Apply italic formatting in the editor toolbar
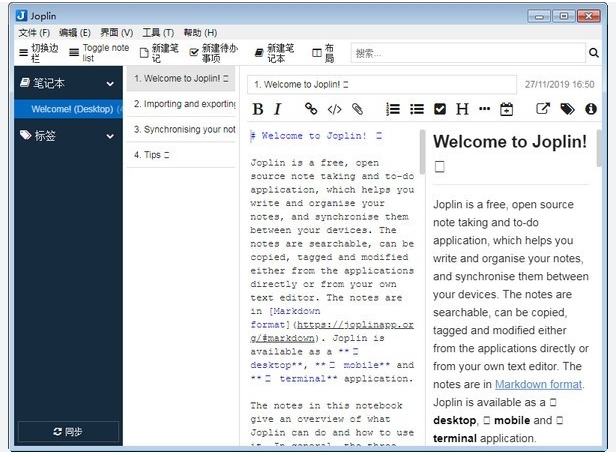Viewport: 616px width, 457px height. [278, 109]
